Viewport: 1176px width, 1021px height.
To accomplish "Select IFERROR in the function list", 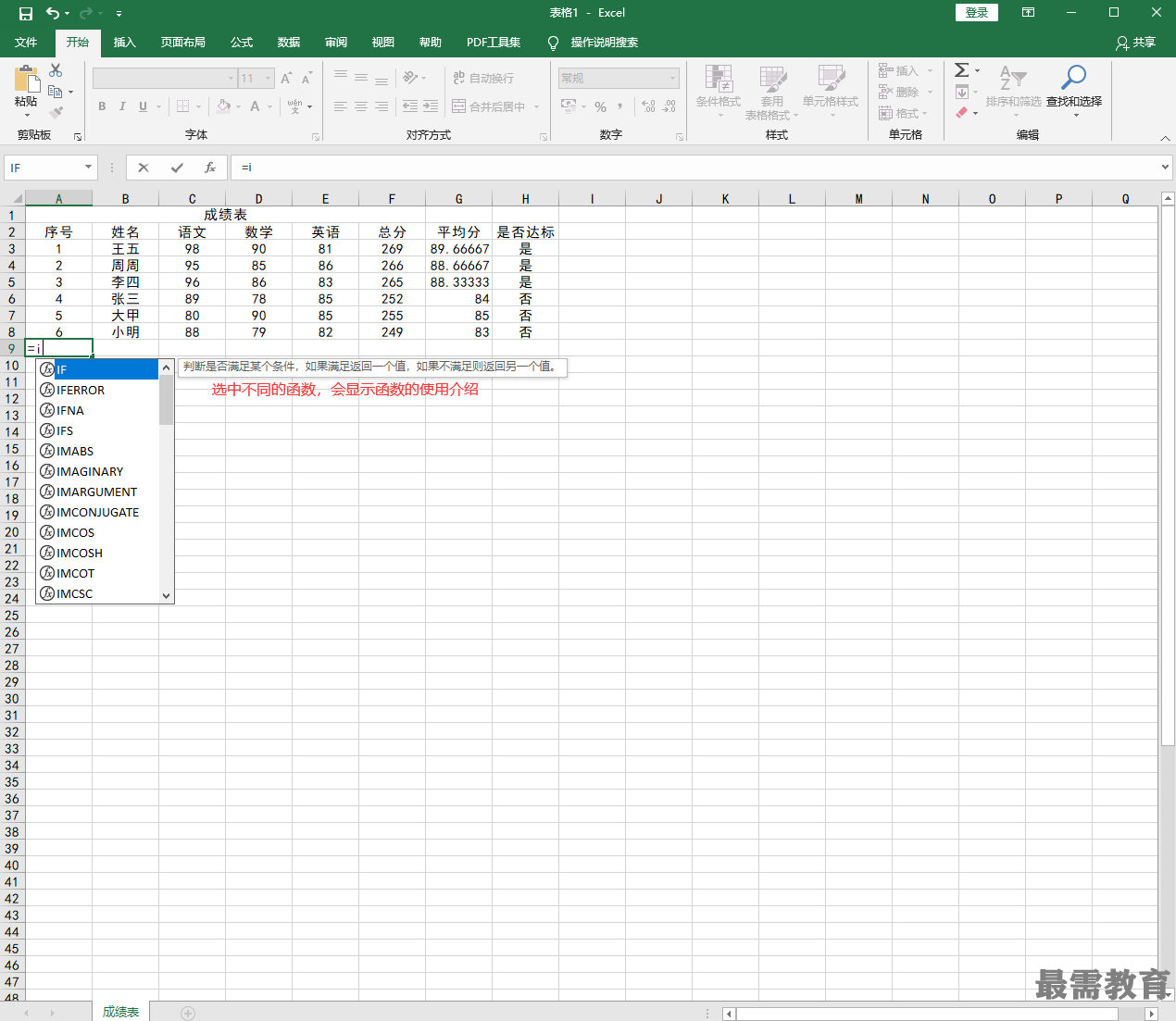I will (x=98, y=390).
